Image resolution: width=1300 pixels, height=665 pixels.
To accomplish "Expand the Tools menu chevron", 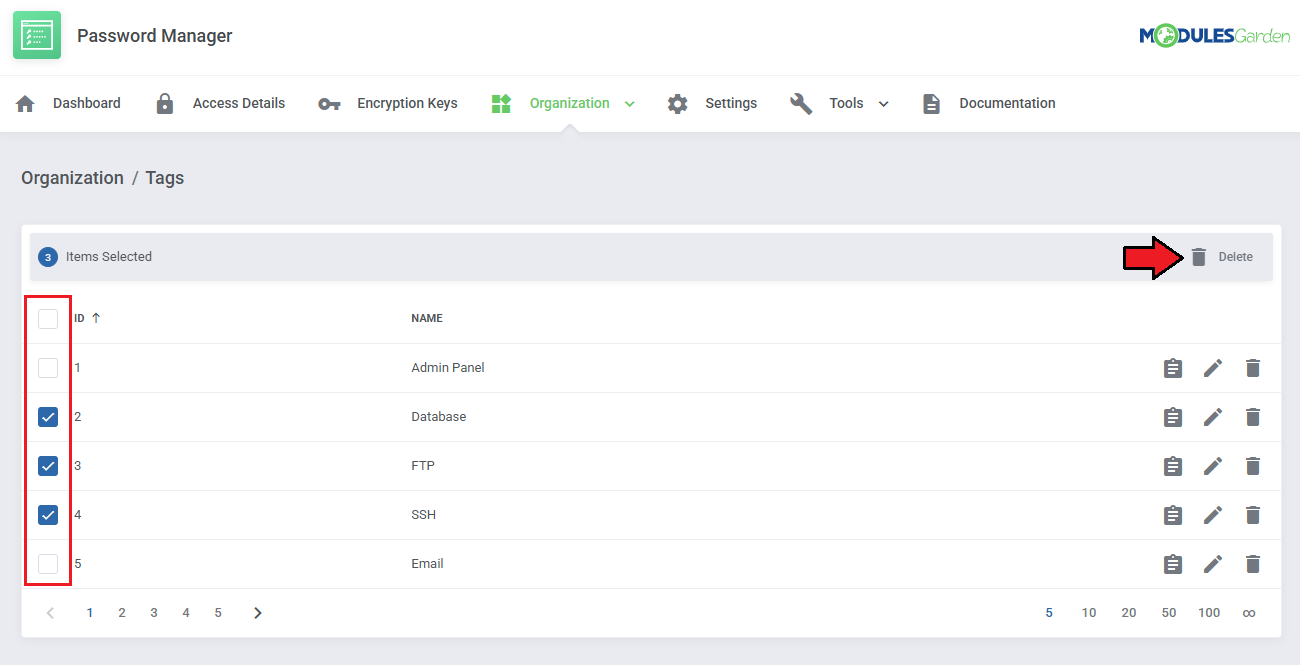I will click(x=883, y=104).
